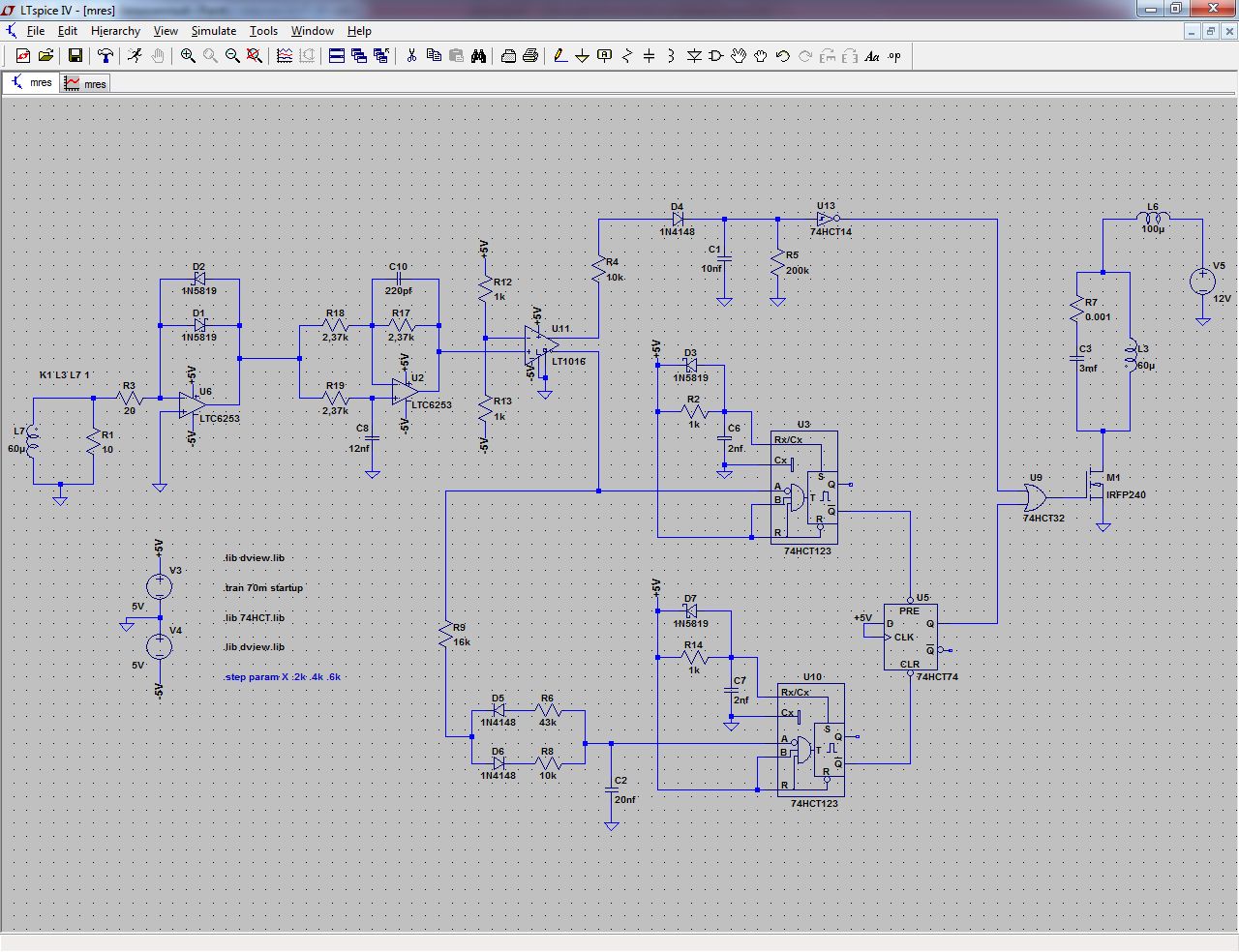
Task: Cascade windows using the toolbar icon
Action: click(359, 56)
